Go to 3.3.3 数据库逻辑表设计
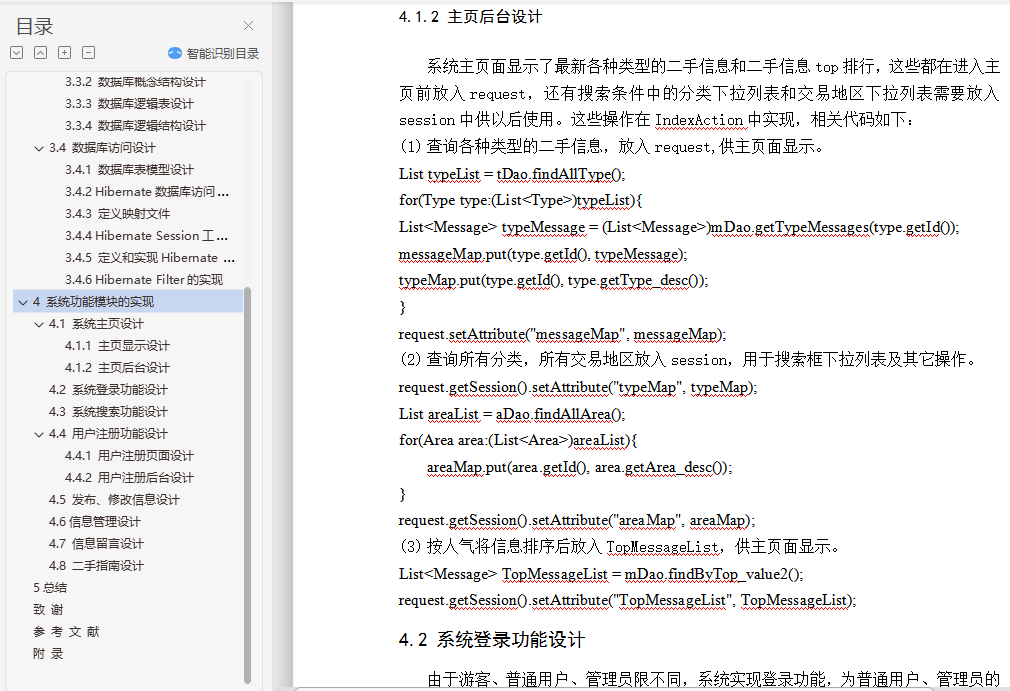The image size is (1010, 691). 129,104
